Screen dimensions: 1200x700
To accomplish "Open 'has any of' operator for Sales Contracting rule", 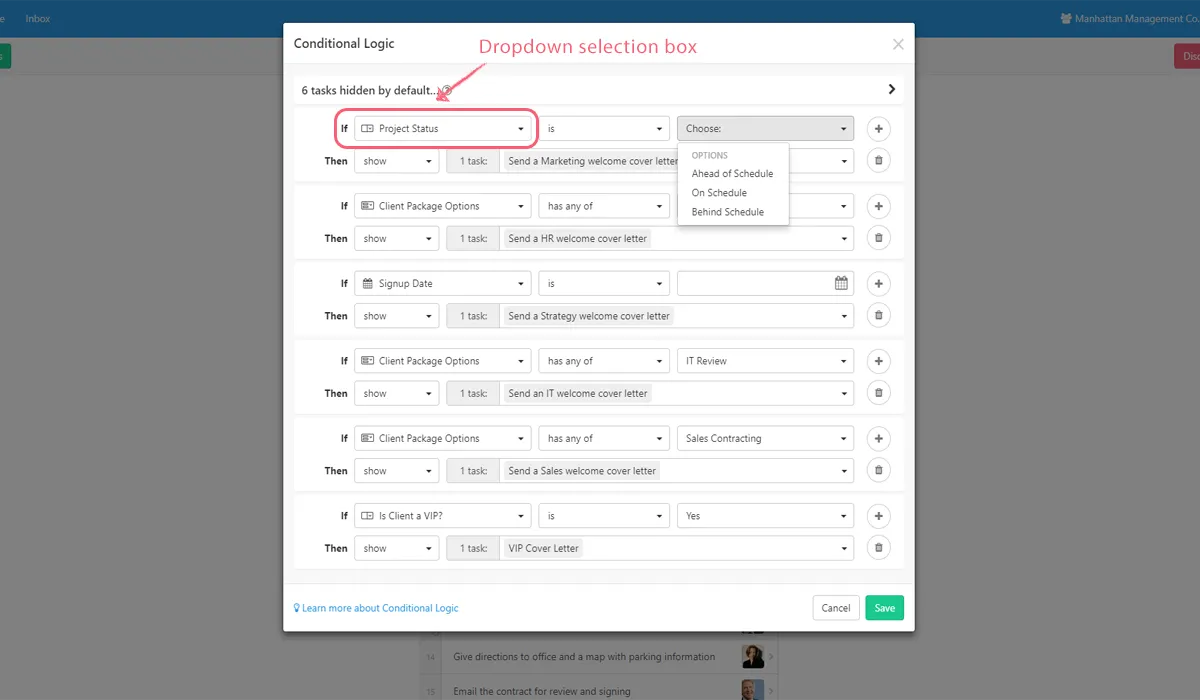I will point(604,438).
